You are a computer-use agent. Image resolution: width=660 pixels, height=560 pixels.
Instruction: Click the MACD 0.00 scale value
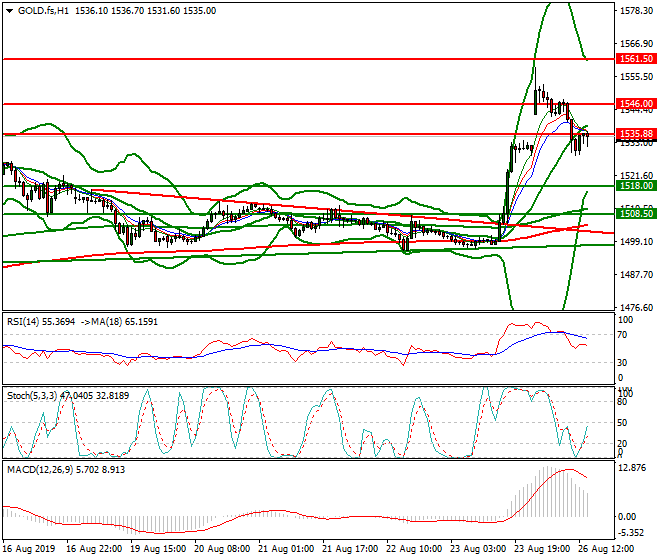point(627,517)
